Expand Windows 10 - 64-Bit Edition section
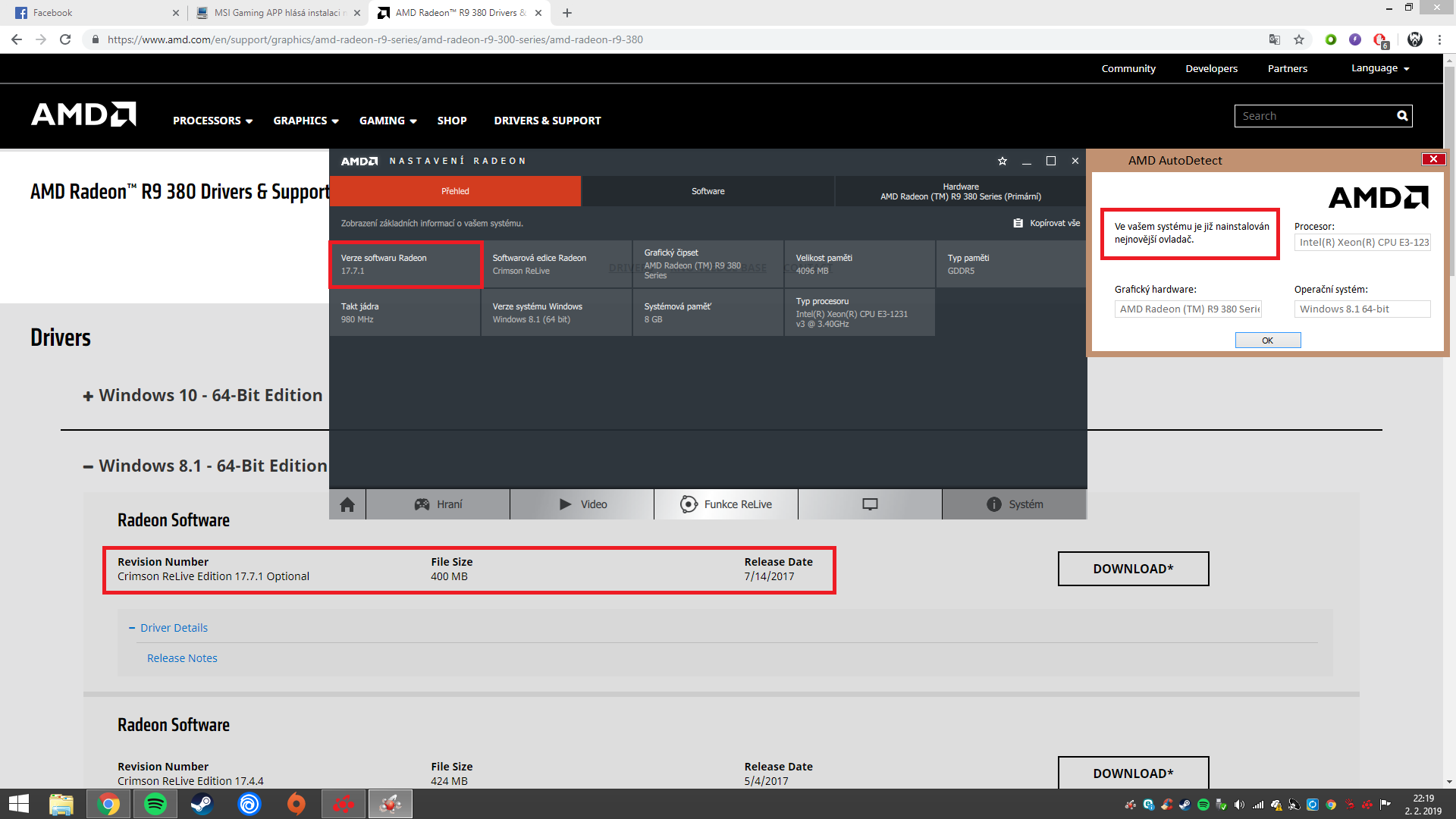 coord(202,395)
